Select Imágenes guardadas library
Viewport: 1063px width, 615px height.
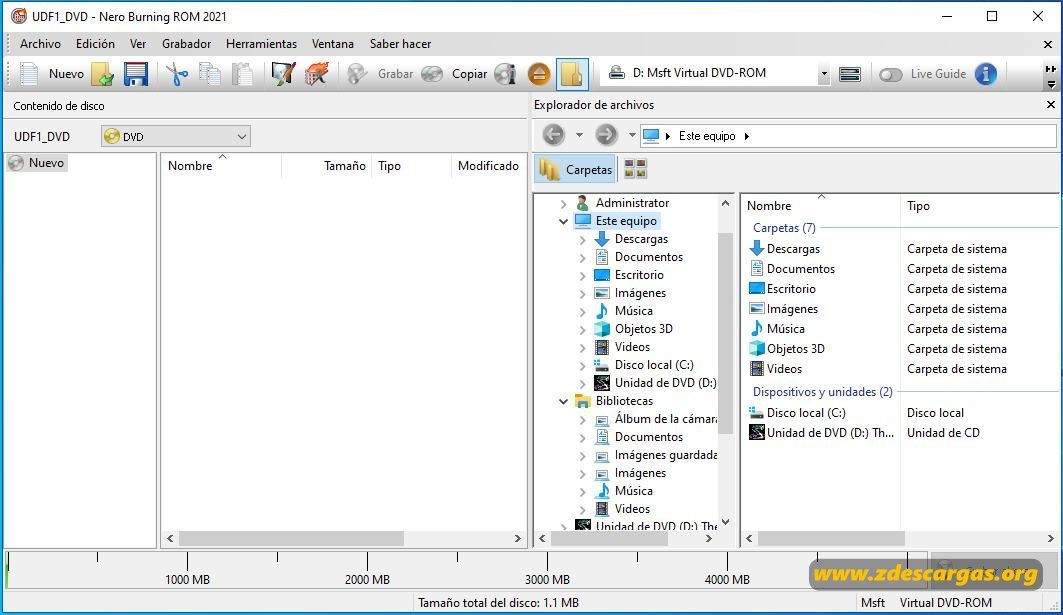(656, 455)
